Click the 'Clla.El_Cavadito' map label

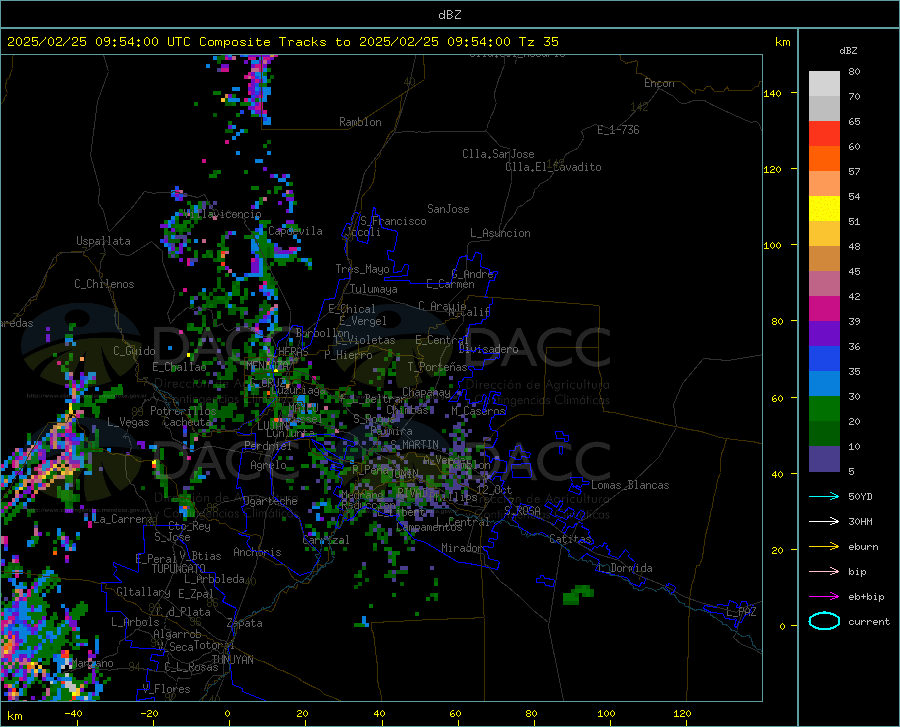pyautogui.click(x=553, y=167)
